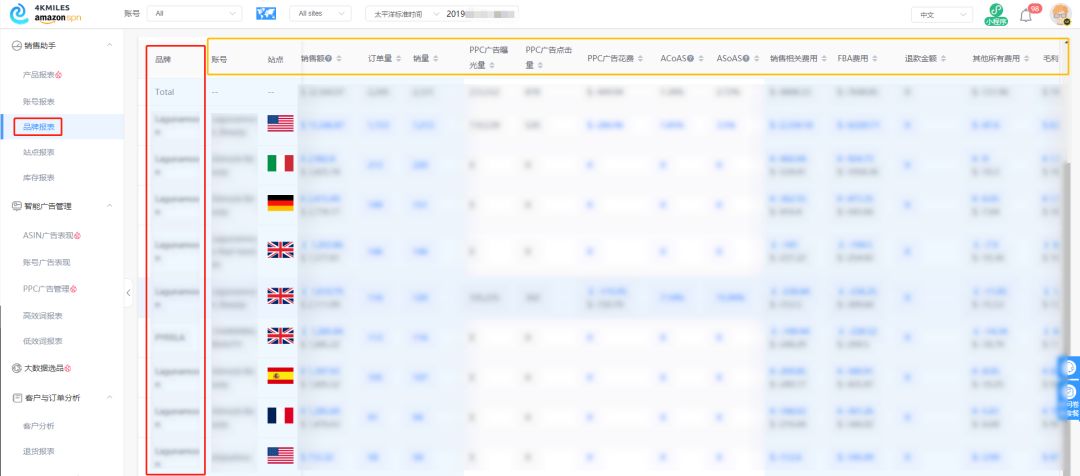Click the Italy flag site row
This screenshot has height=476, width=1080.
point(280,164)
